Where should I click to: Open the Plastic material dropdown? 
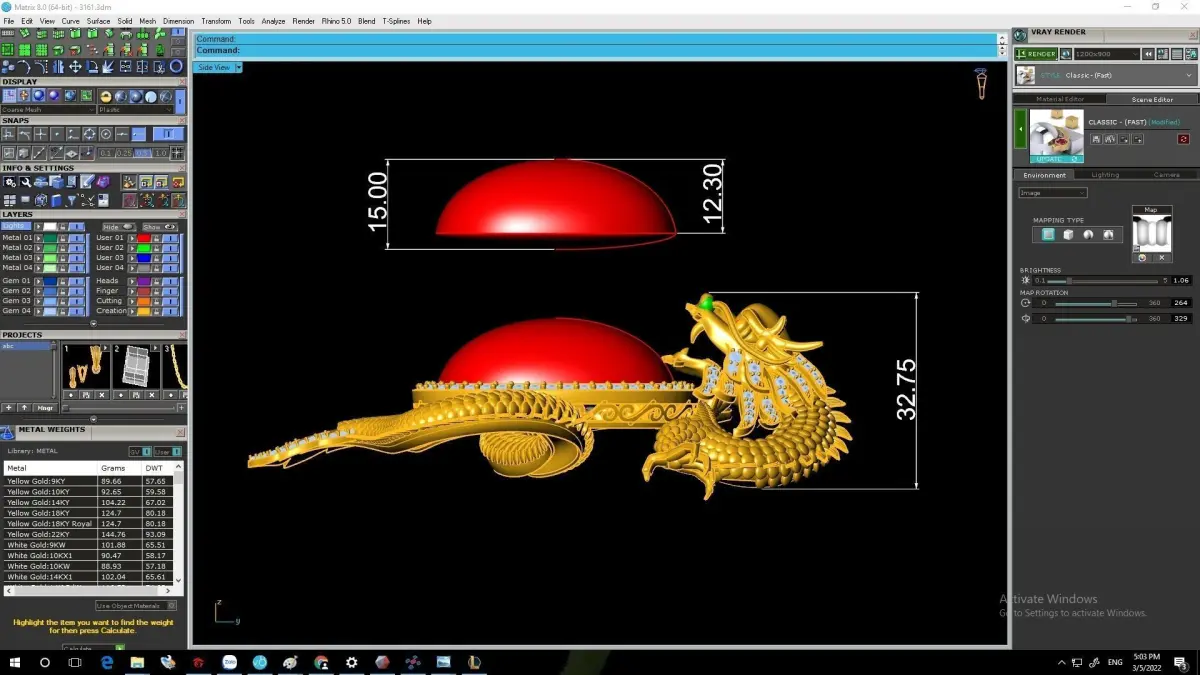[x=135, y=110]
